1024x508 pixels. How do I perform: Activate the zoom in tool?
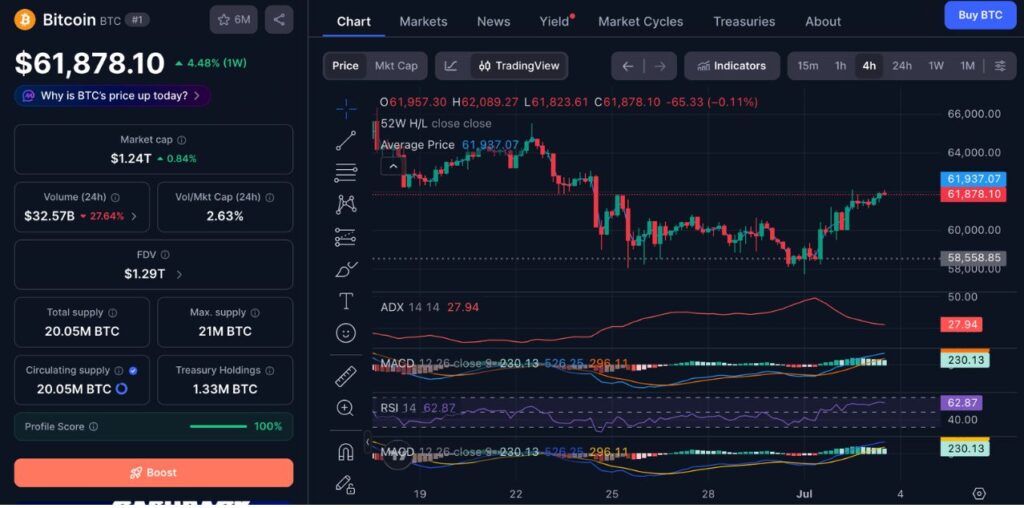(x=345, y=408)
